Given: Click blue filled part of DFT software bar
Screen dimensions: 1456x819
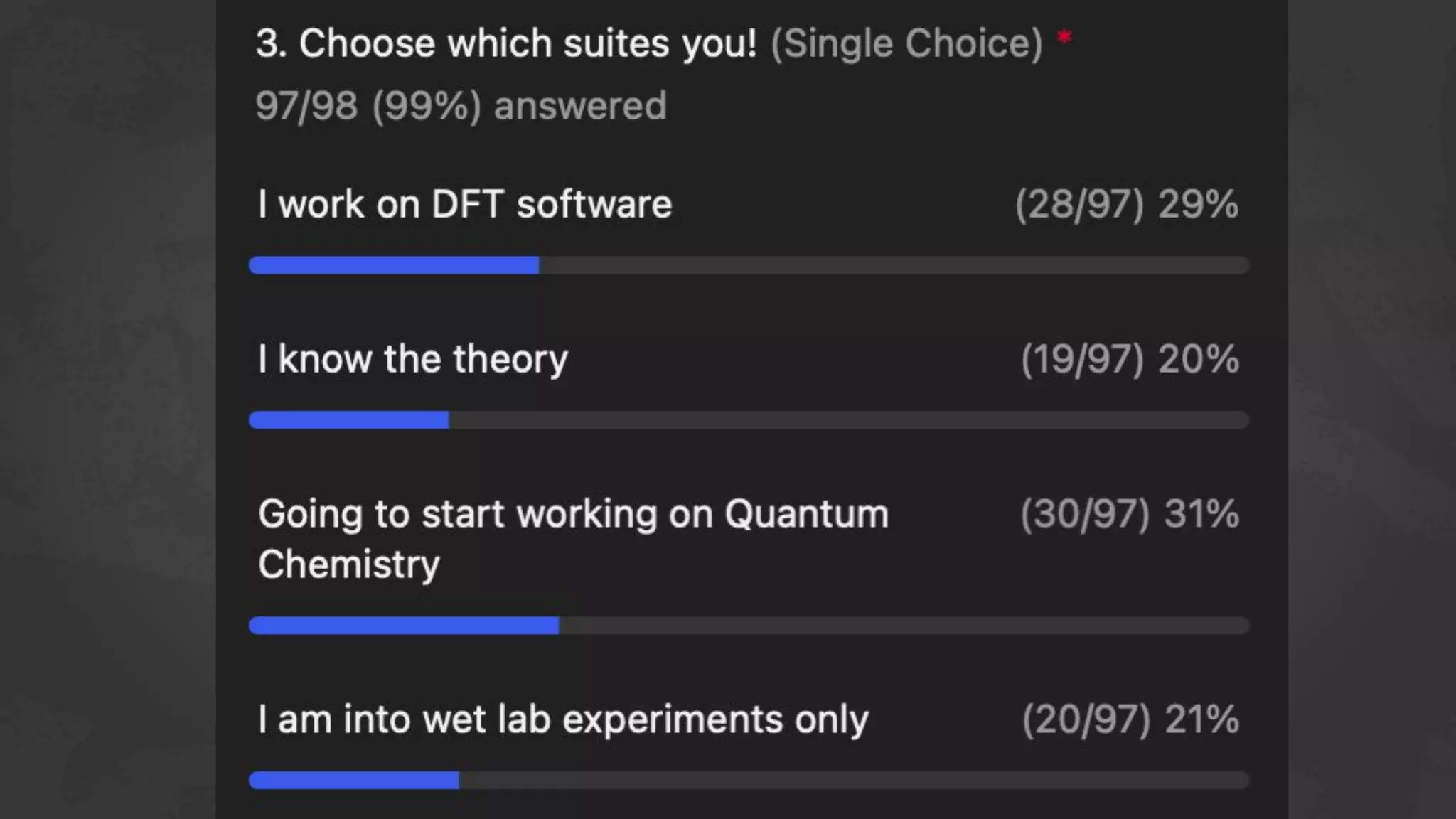Looking at the screenshot, I should 394,265.
